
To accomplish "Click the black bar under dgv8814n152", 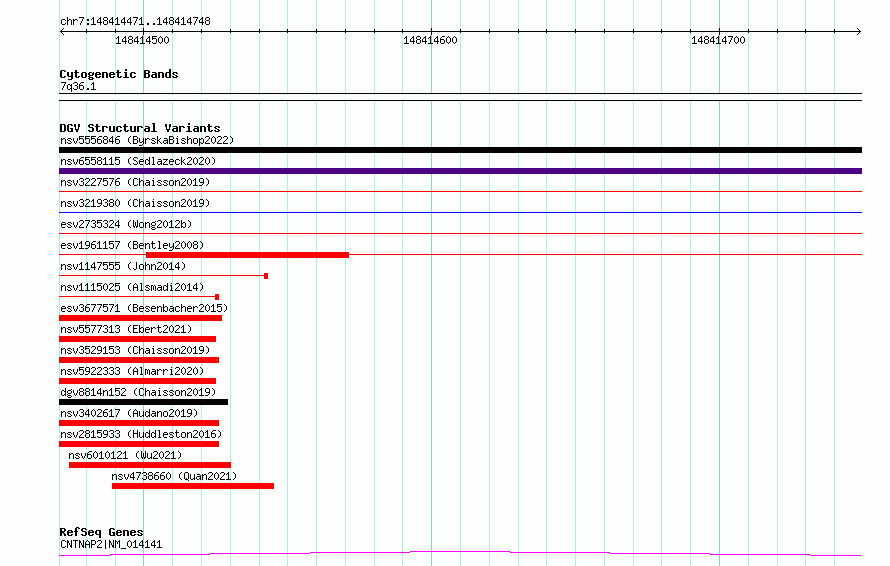I will click(144, 402).
